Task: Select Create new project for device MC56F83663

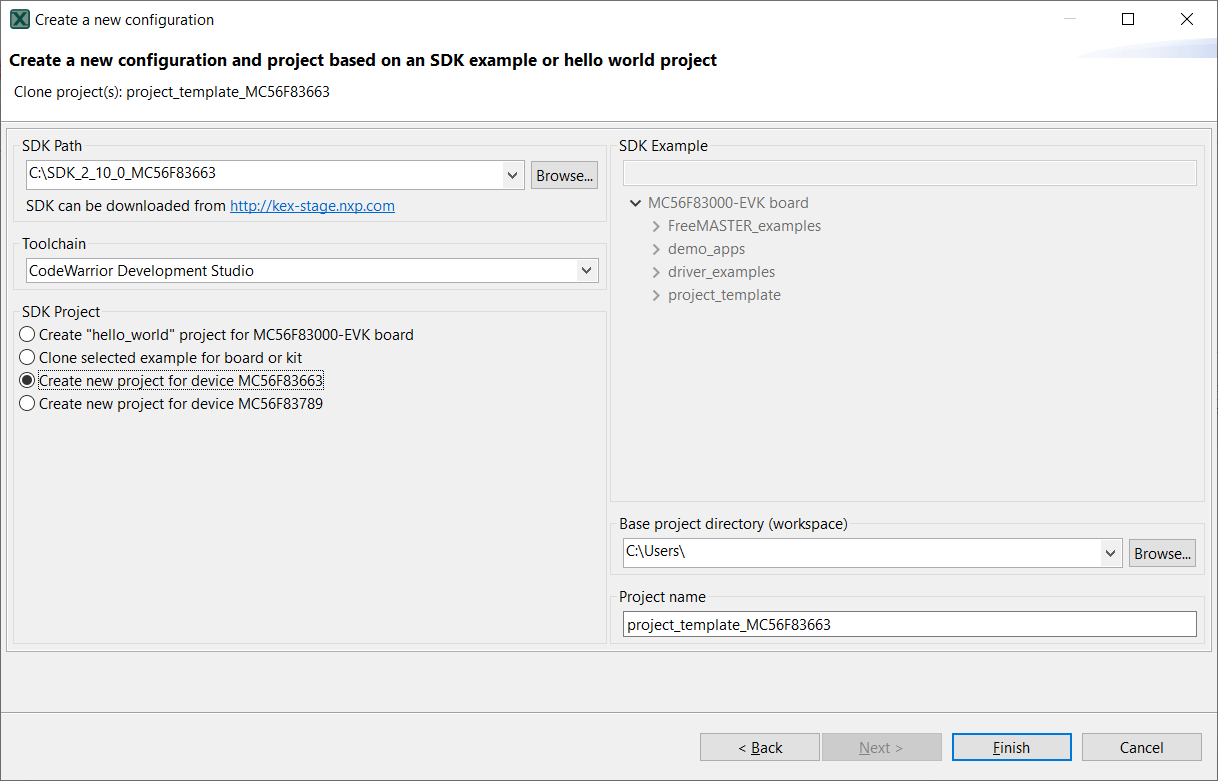Action: (x=27, y=381)
